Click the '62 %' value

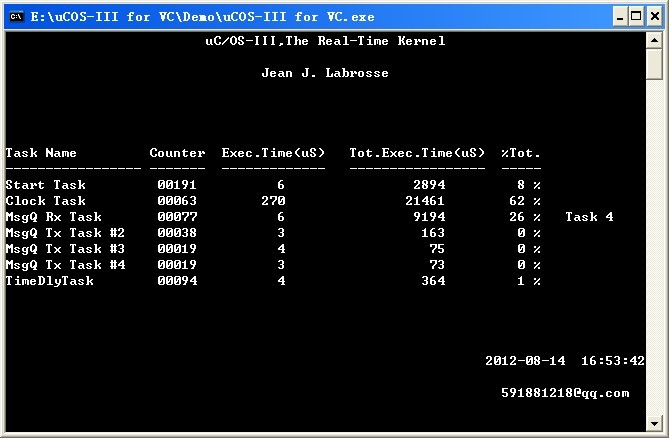point(525,201)
